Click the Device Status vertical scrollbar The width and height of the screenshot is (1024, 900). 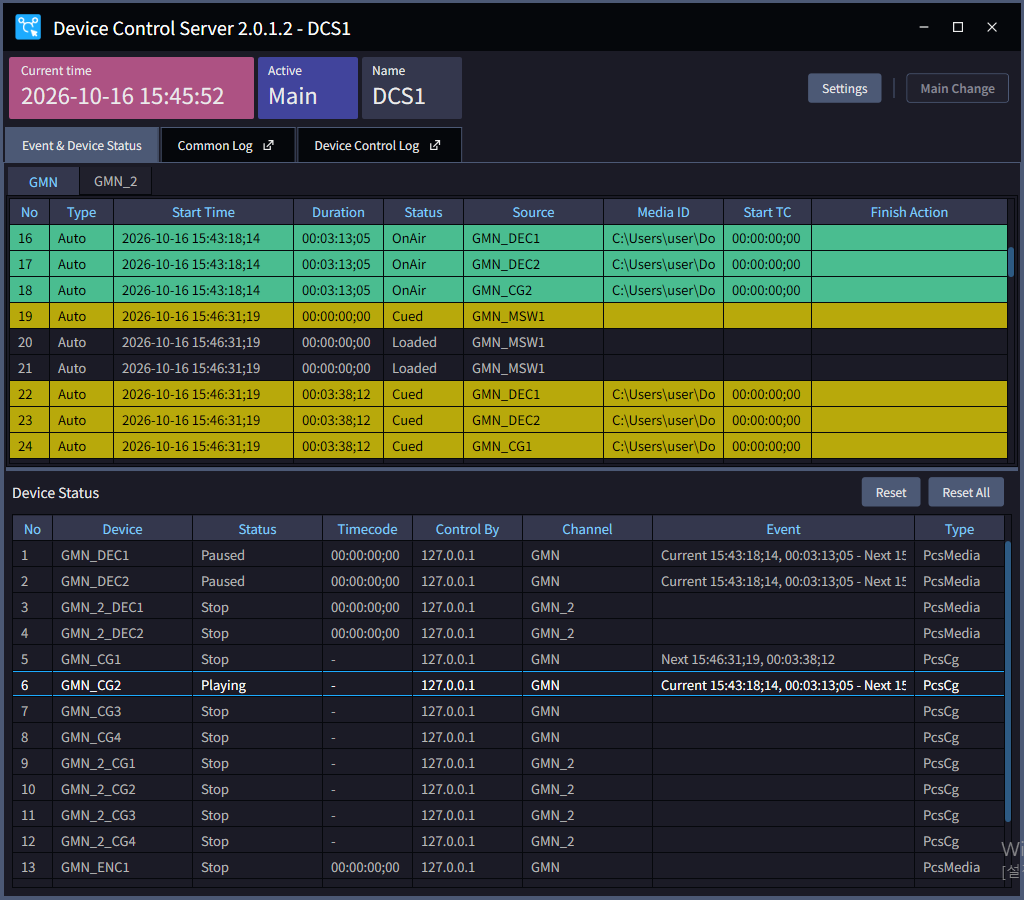click(x=1008, y=683)
